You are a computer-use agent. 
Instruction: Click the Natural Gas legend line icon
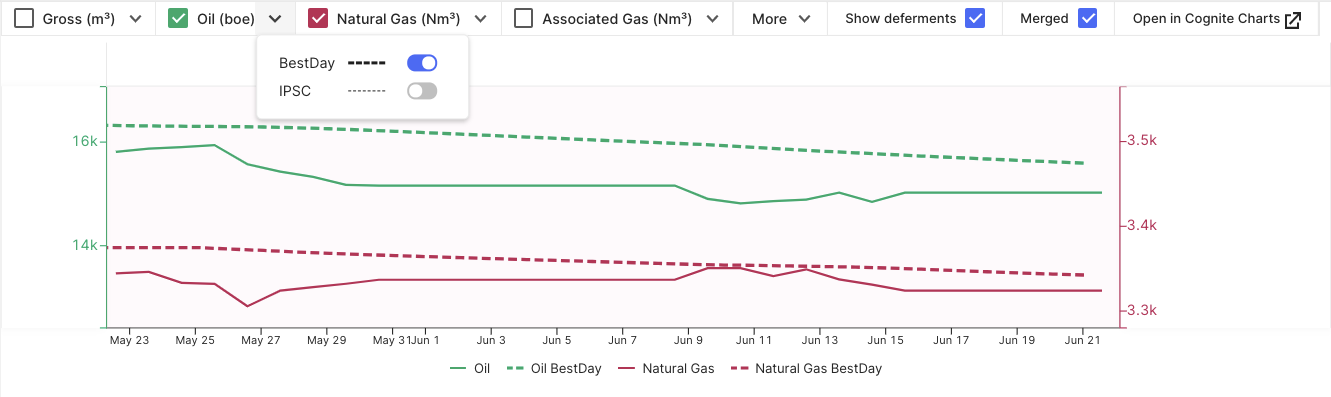coord(627,369)
